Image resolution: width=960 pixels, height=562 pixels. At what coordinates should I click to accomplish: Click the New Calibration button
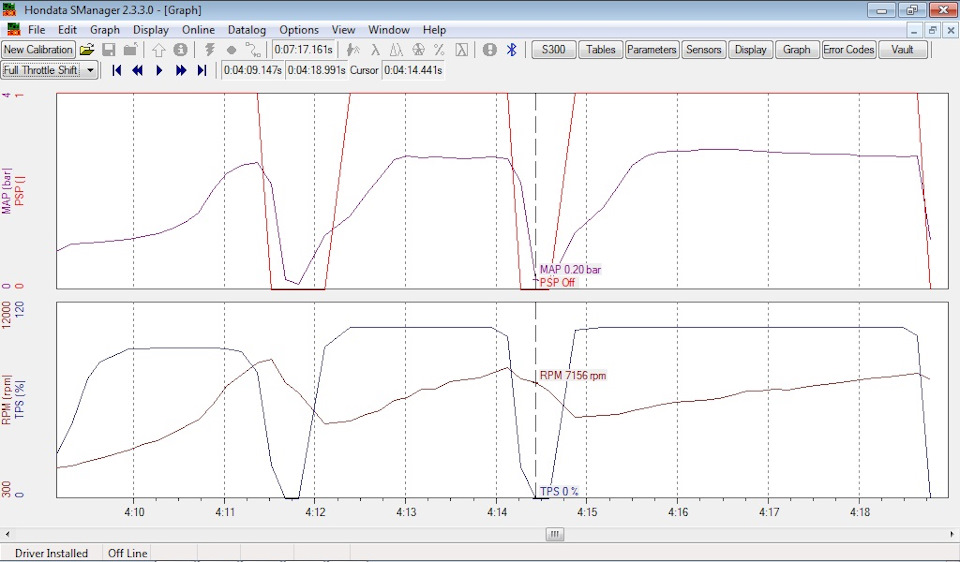38,50
